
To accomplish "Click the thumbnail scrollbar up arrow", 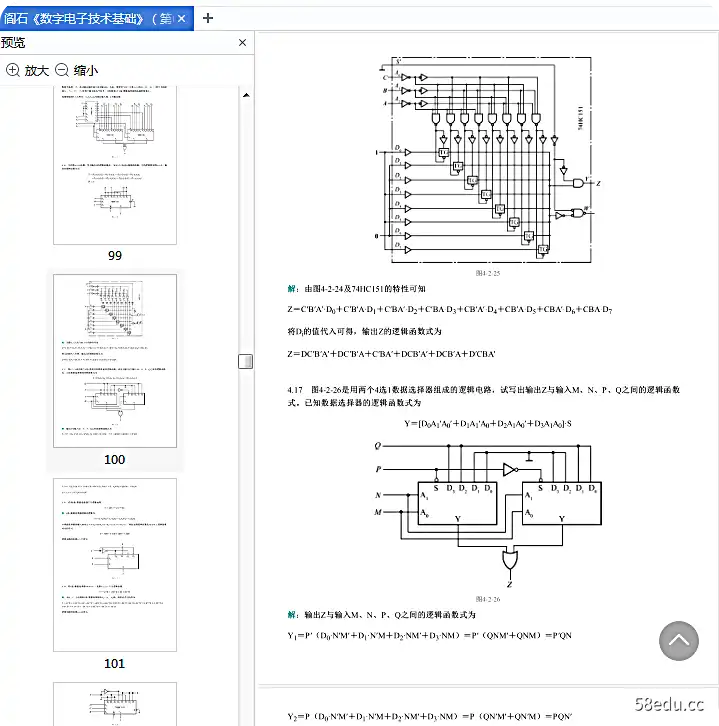I will click(x=246, y=95).
